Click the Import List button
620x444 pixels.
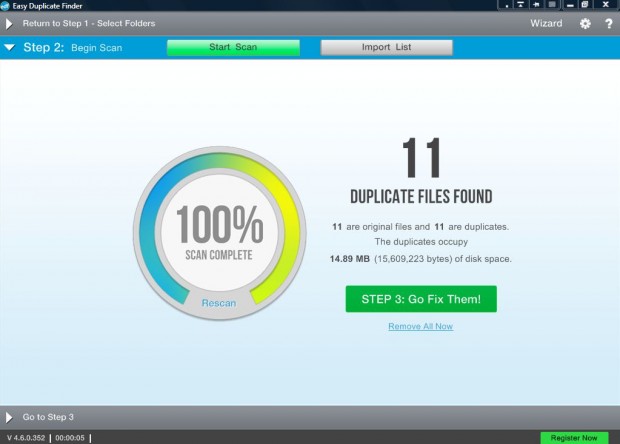coord(386,47)
